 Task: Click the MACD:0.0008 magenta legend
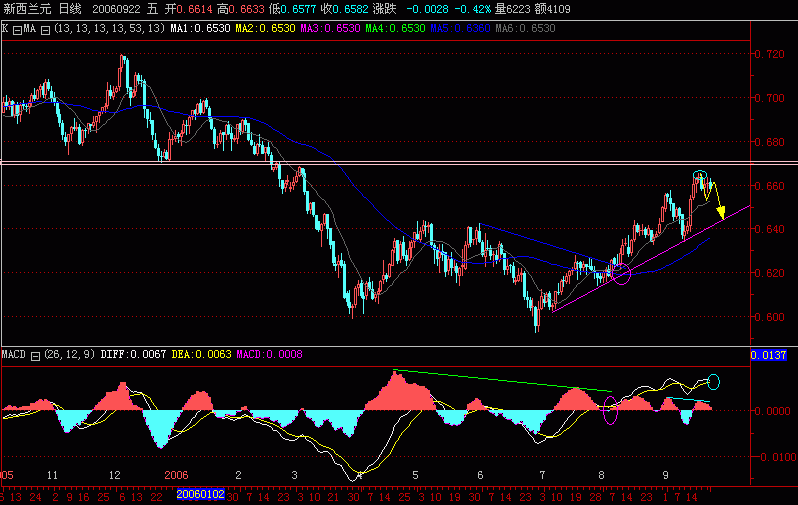coord(269,354)
